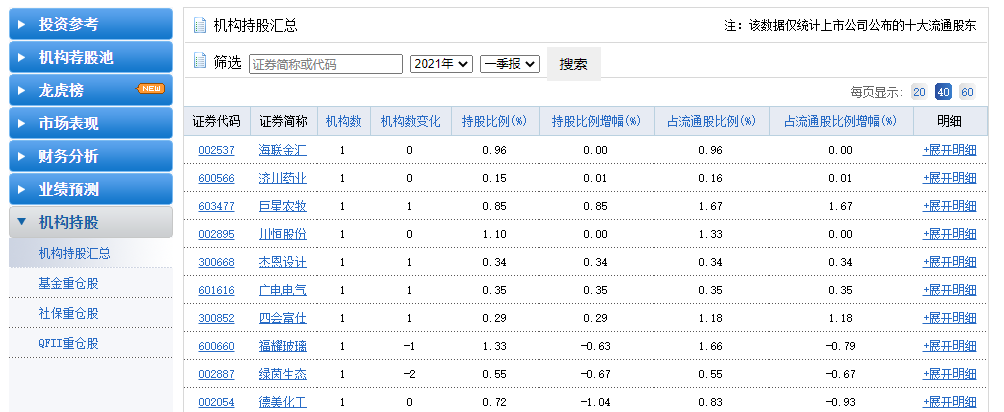The width and height of the screenshot is (1004, 412).
Task: Click the NEW badge on 龙虎榜
Action: pyautogui.click(x=151, y=88)
